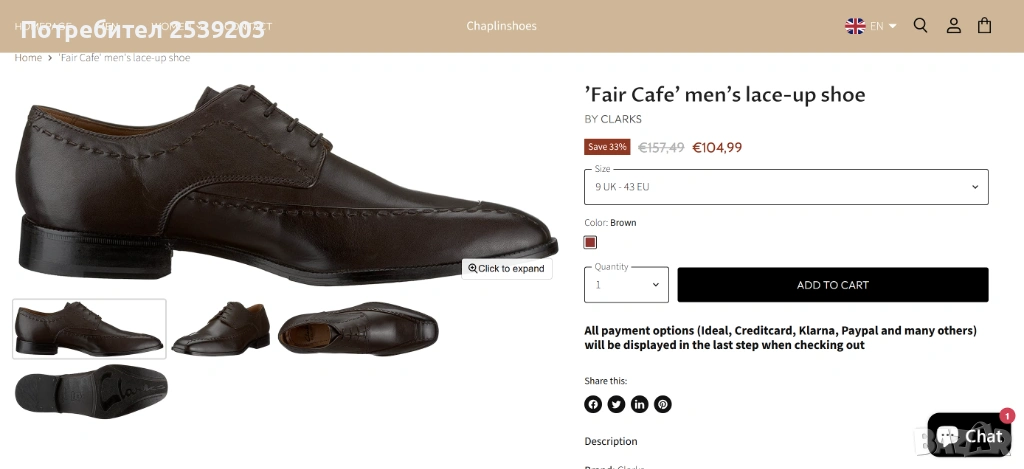This screenshot has height=469, width=1024.
Task: Open the EN language selector
Action: coord(871,26)
